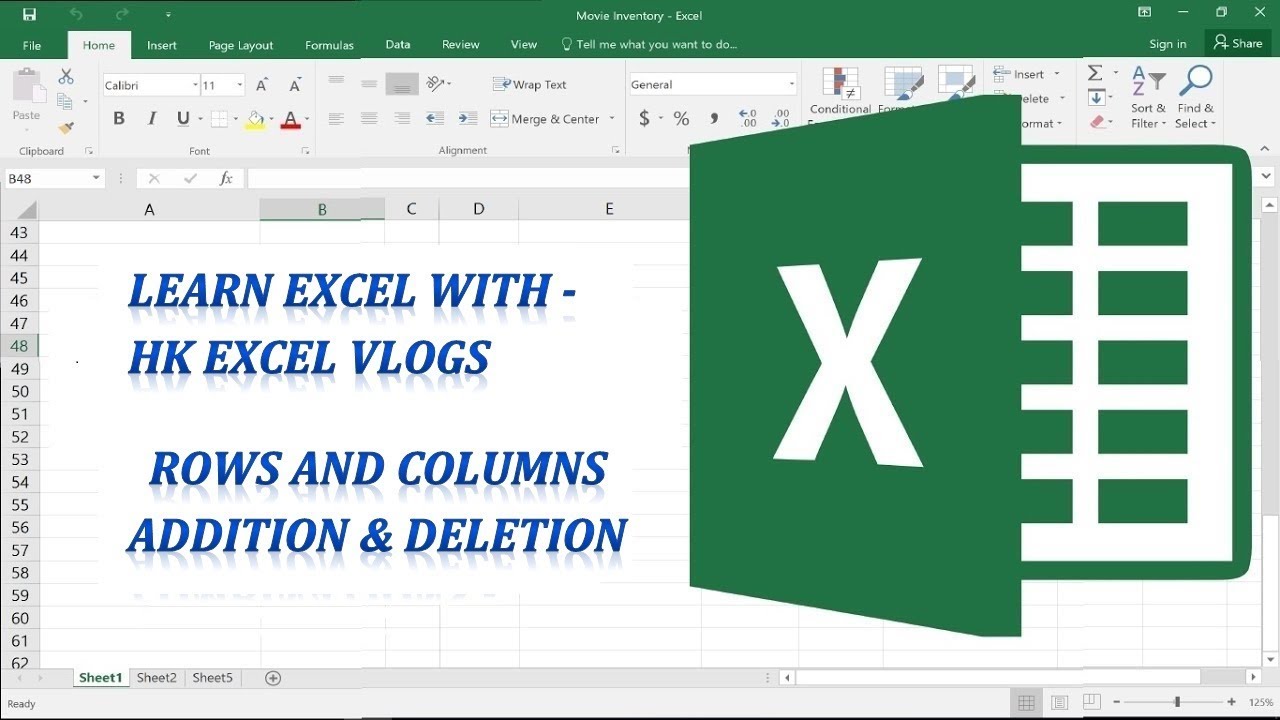Screen dimensions: 1280x720
Task: Switch to Normal view in status bar
Action: pos(1026,703)
